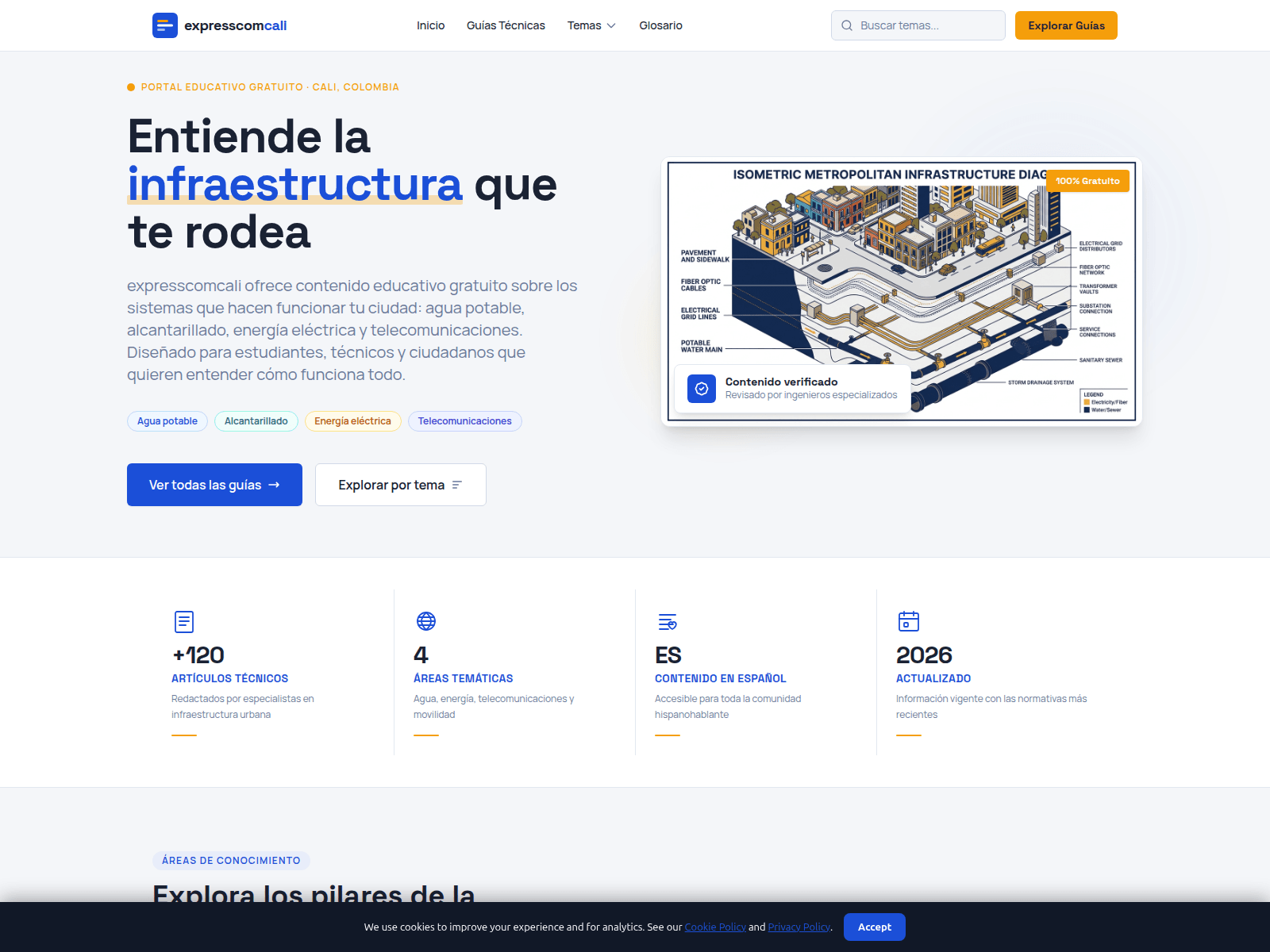
Task: Accept the cookie notice
Action: coord(875,927)
